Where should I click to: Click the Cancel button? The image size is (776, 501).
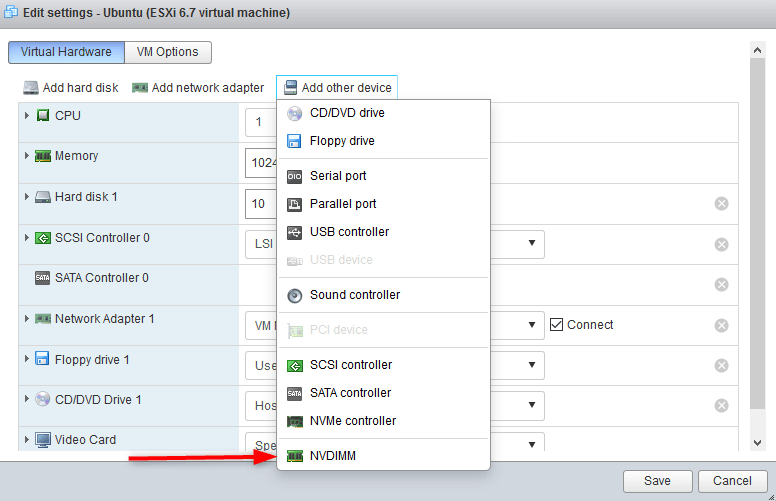(732, 481)
